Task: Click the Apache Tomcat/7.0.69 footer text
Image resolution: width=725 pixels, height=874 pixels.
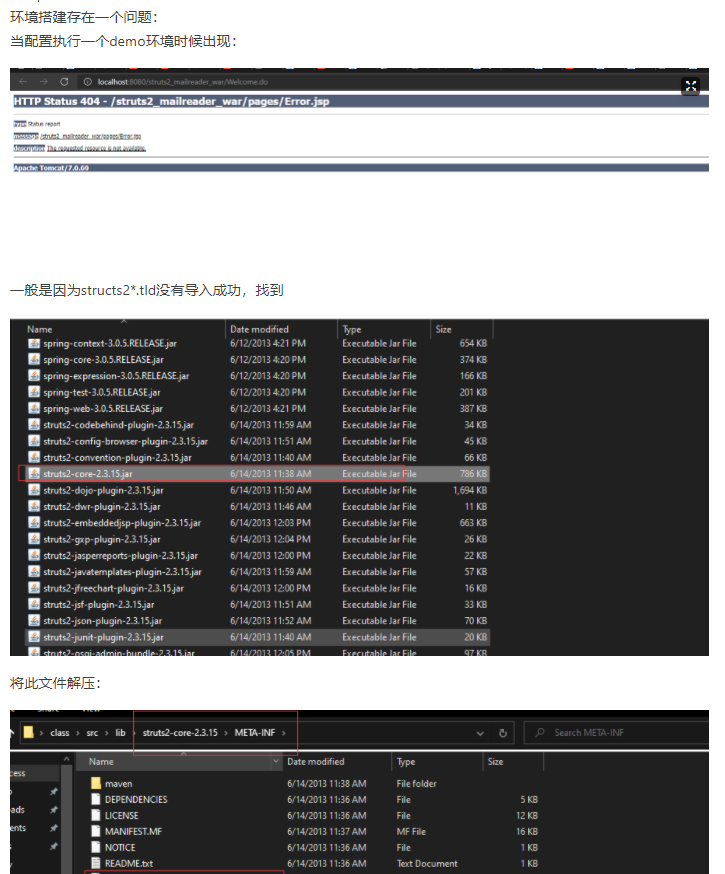Action: click(51, 168)
